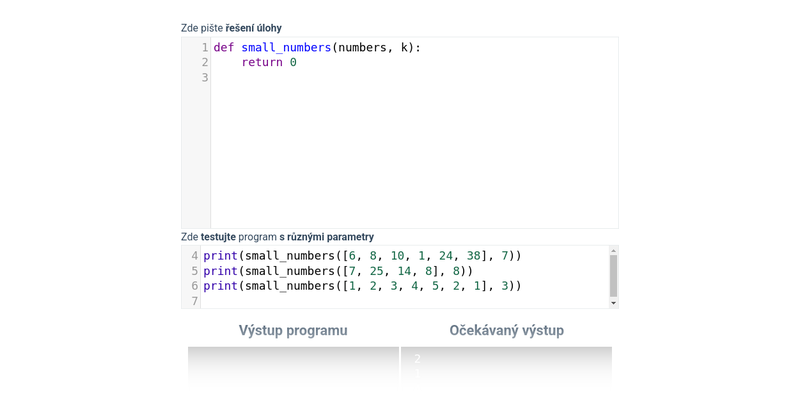Click line number 2 in the gutter
800x400 pixels.
coord(204,62)
